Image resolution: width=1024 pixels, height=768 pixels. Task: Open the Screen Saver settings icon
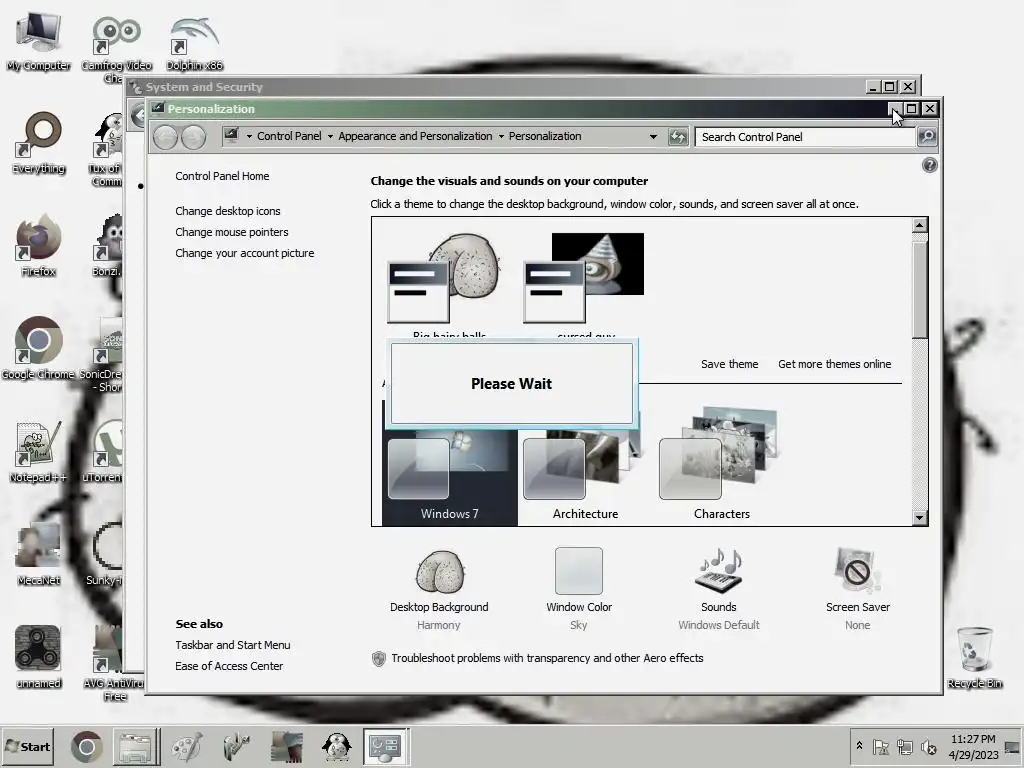tap(857, 570)
